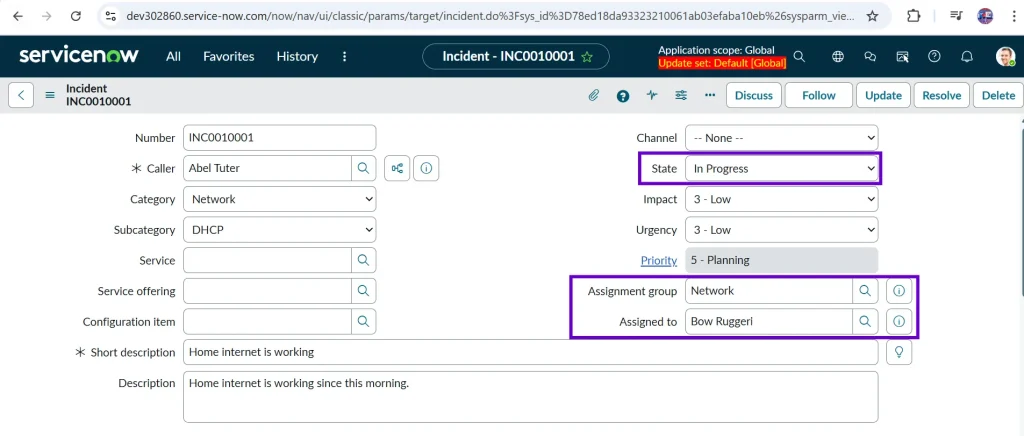Show related incidents icon next to Caller
This screenshot has height=436, width=1024.
pyautogui.click(x=397, y=168)
